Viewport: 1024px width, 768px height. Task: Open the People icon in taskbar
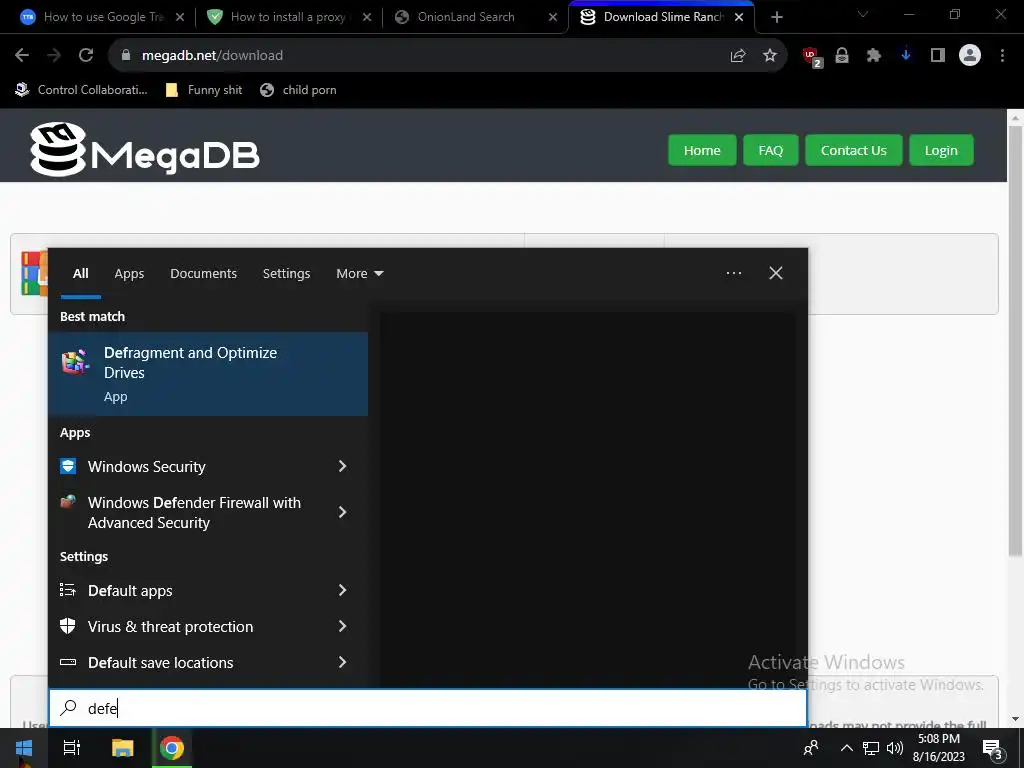(810, 748)
